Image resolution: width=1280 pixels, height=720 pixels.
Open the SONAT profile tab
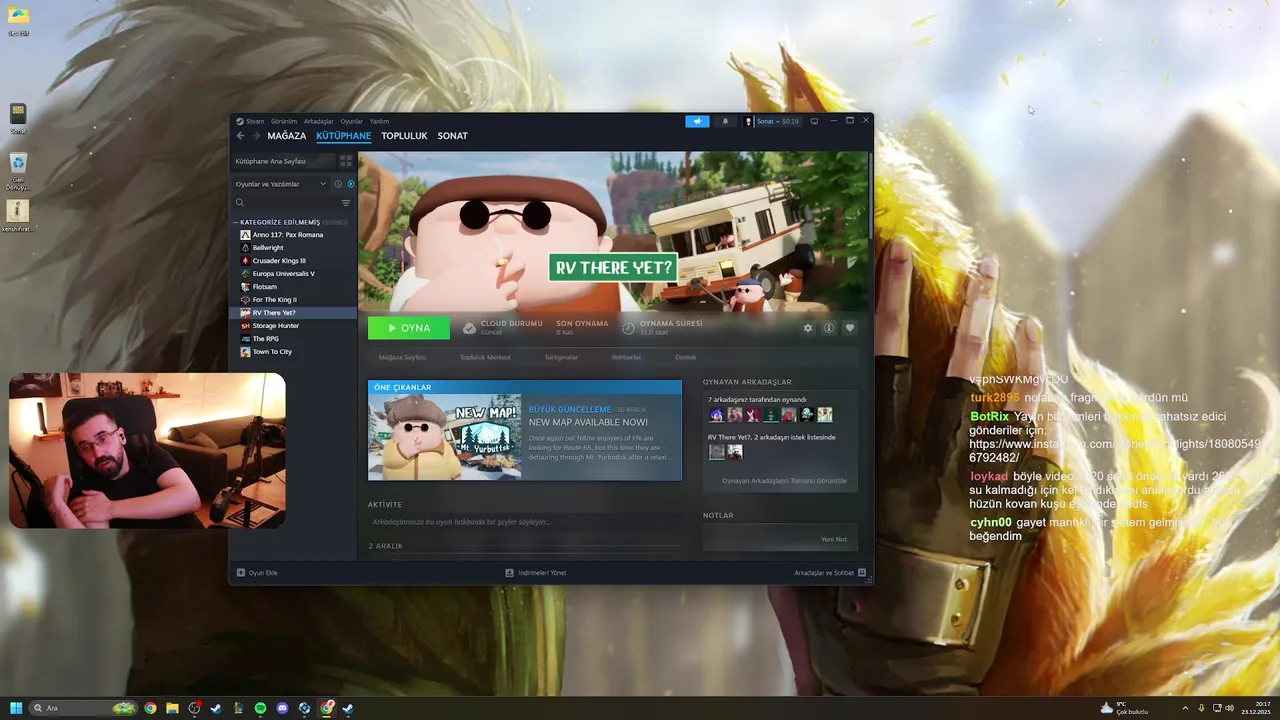pos(452,136)
